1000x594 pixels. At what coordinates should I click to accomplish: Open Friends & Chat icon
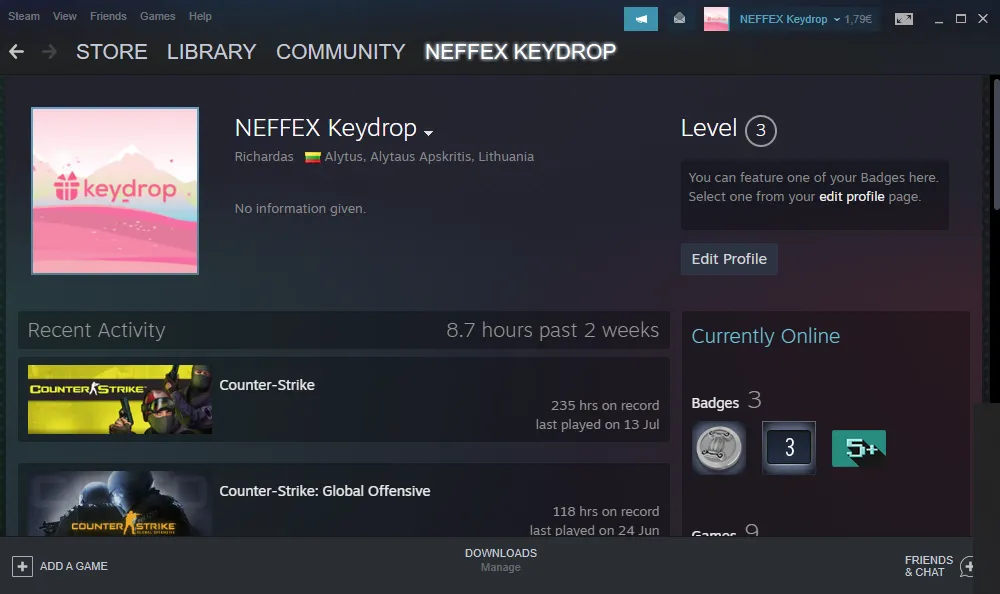[x=967, y=566]
